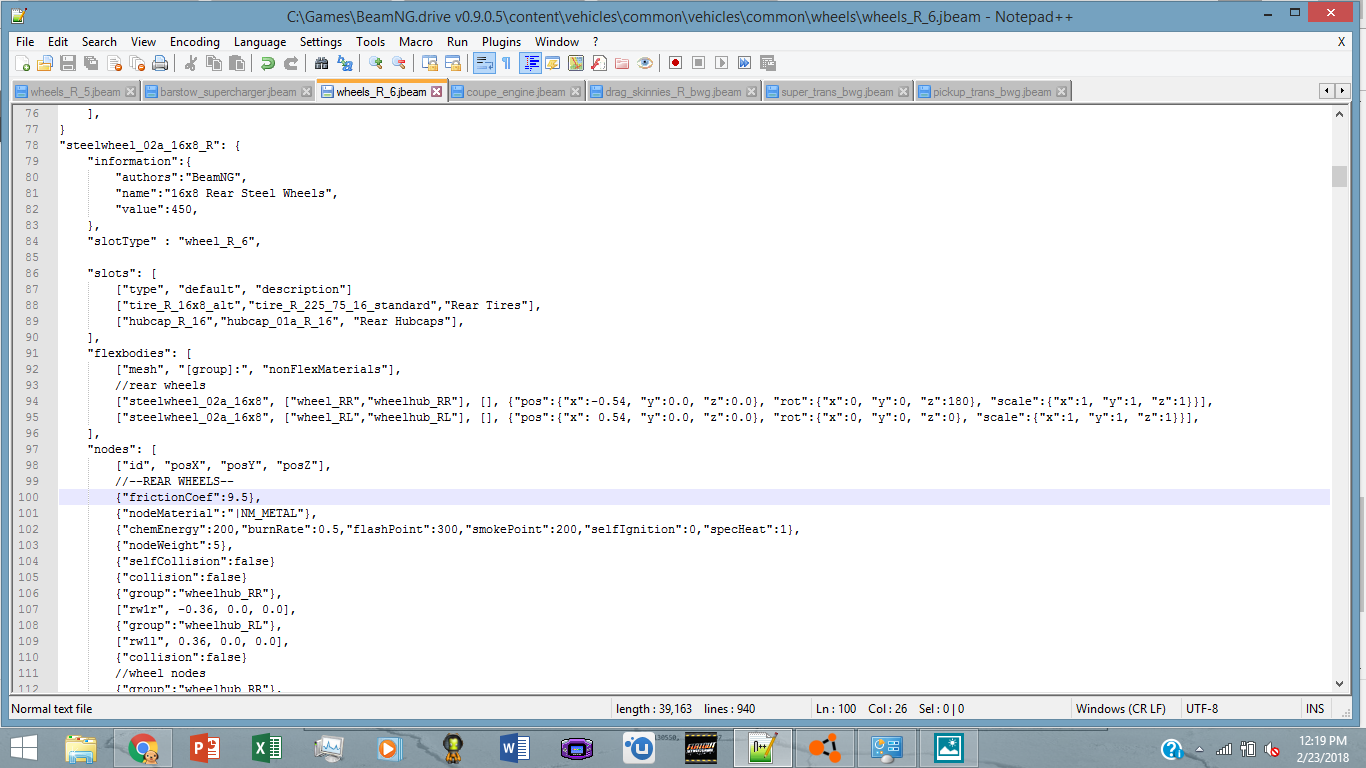The width and height of the screenshot is (1366, 768).
Task: Undo the last edit
Action: [267, 63]
